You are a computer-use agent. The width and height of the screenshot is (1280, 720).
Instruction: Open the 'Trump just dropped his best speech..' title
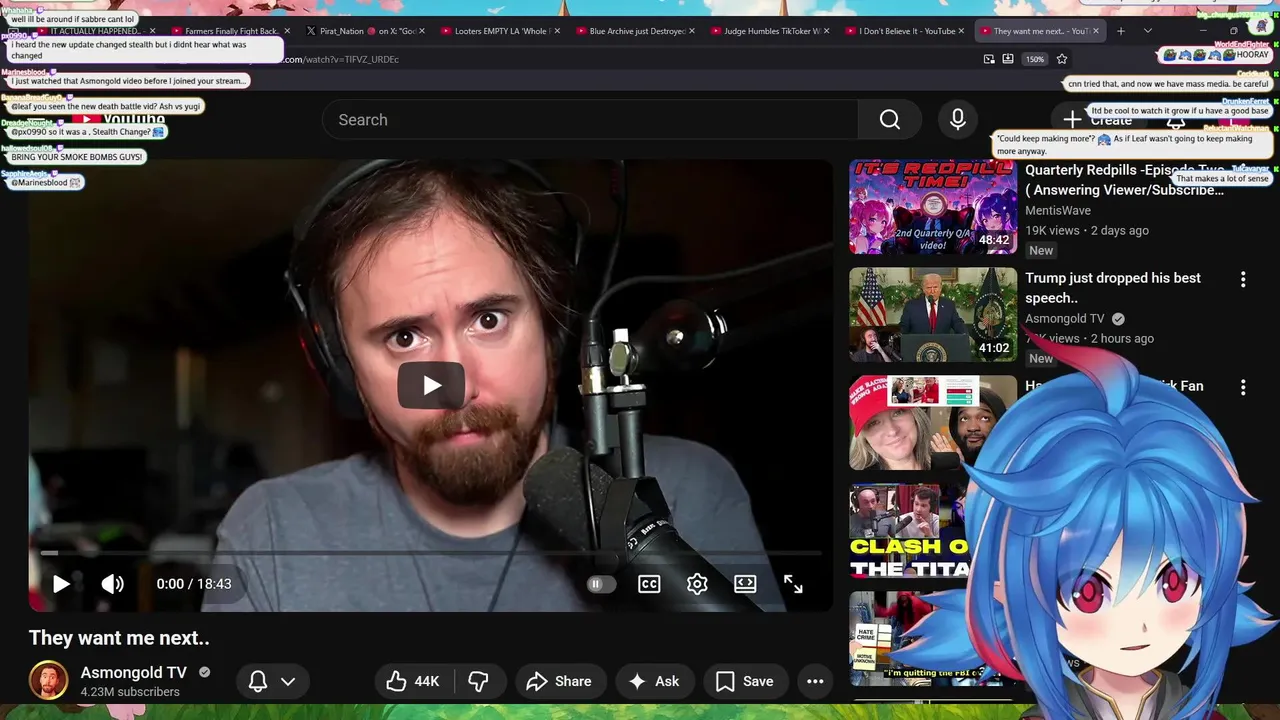coord(1113,288)
